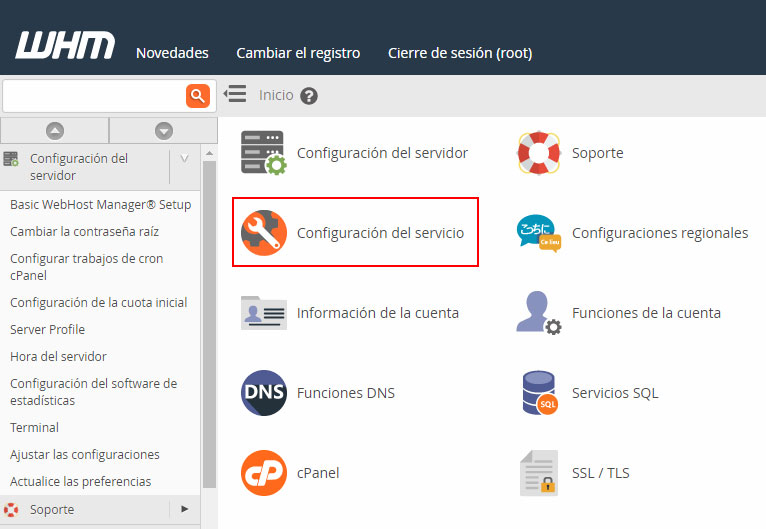Open Novedades in the top menu
This screenshot has width=766, height=529.
point(172,53)
